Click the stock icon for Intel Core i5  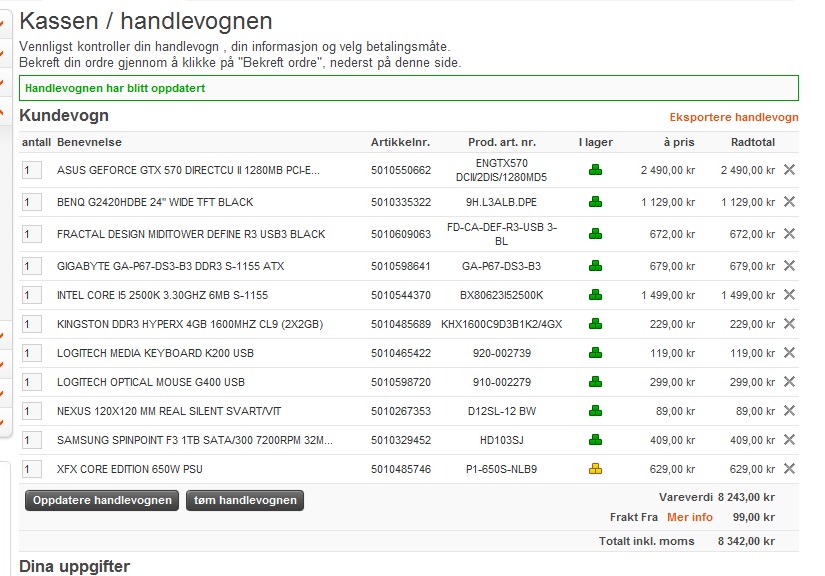595,295
